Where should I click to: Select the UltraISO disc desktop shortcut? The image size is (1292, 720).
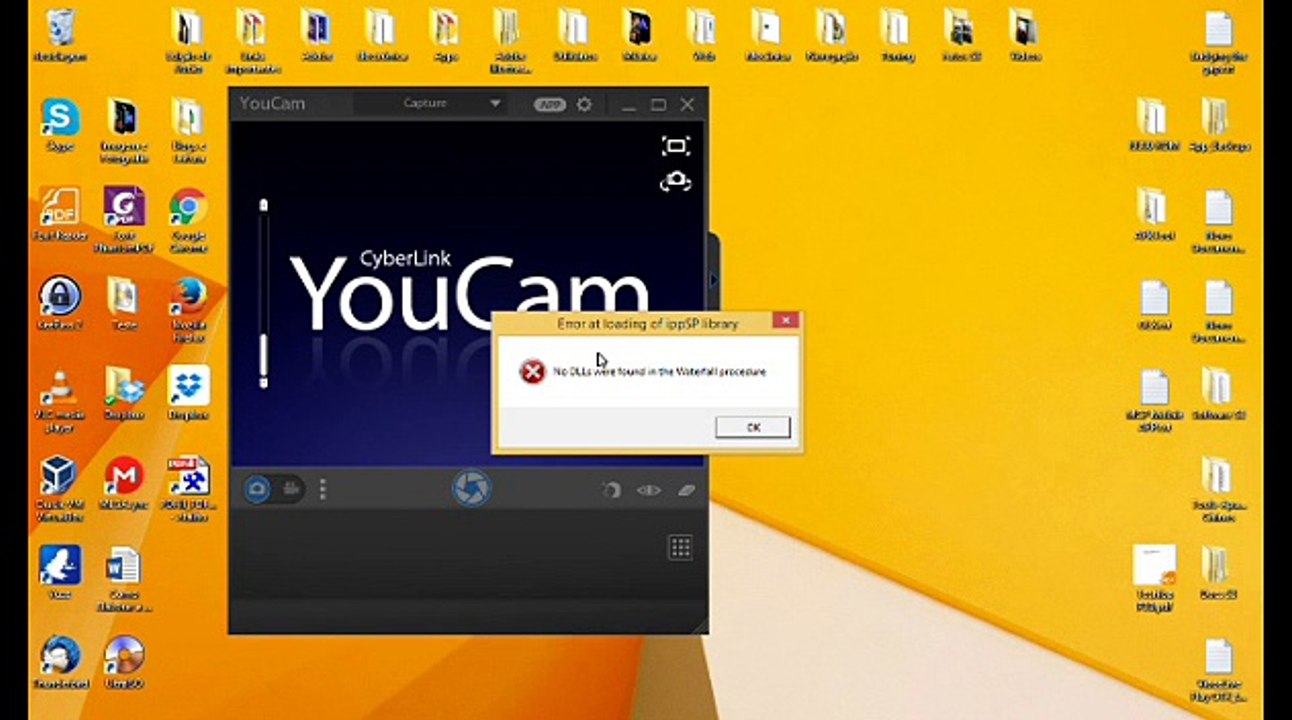pos(124,662)
